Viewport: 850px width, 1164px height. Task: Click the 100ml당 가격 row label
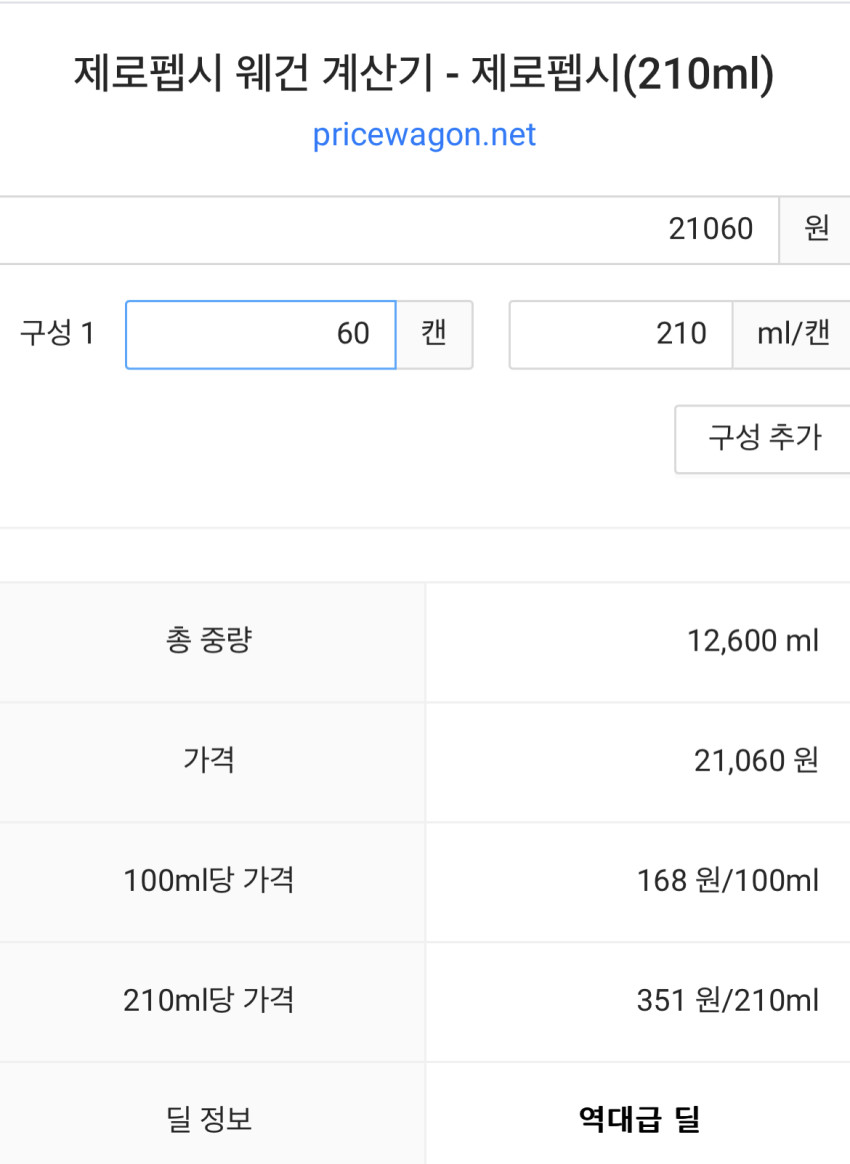click(209, 881)
